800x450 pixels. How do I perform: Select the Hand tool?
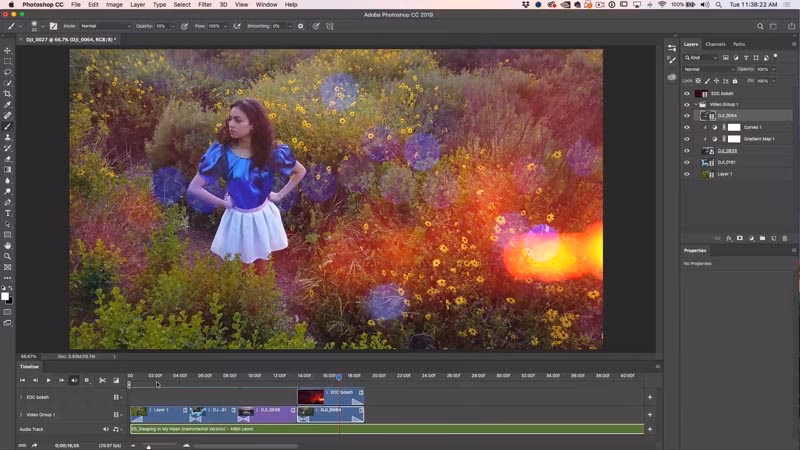pos(8,245)
